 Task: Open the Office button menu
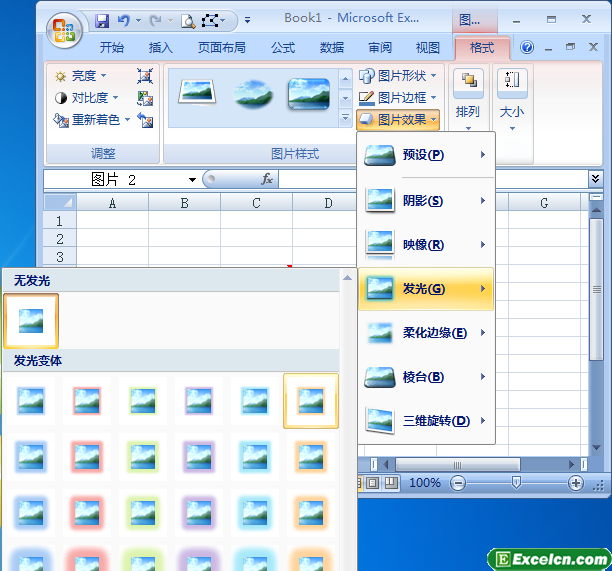pos(65,30)
